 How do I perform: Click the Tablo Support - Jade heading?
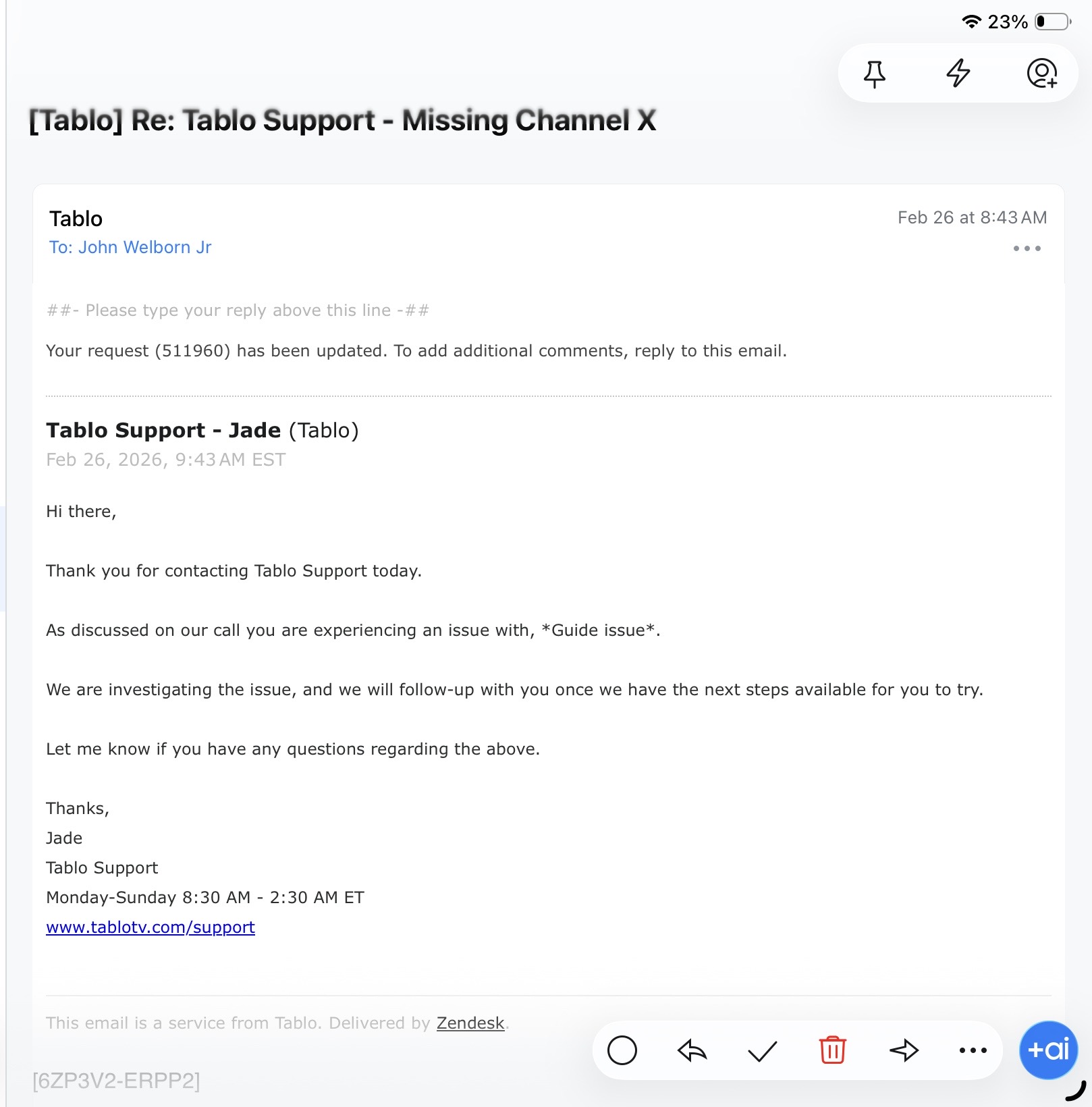(163, 430)
